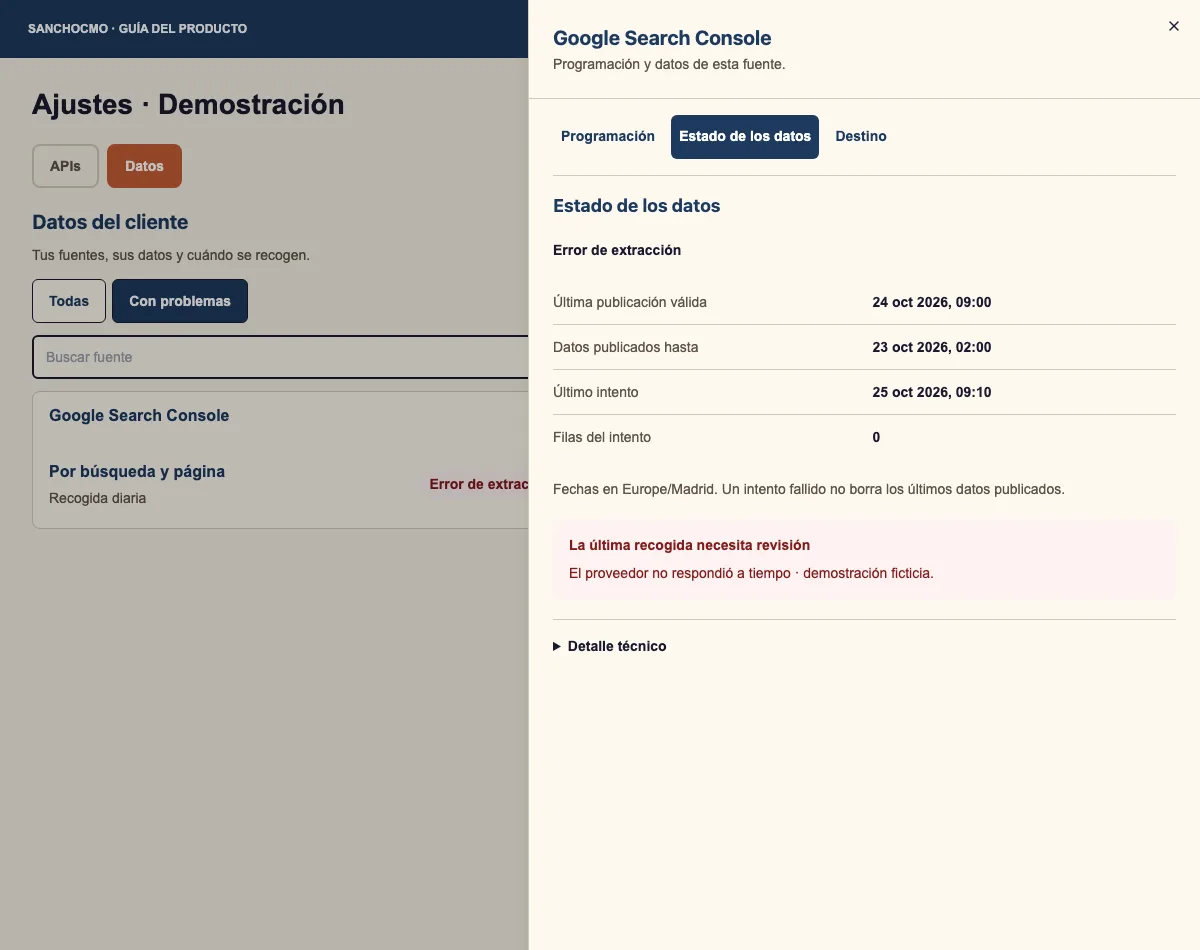Expand the Detalle técnico section
Viewport: 1200px width, 950px height.
point(610,646)
